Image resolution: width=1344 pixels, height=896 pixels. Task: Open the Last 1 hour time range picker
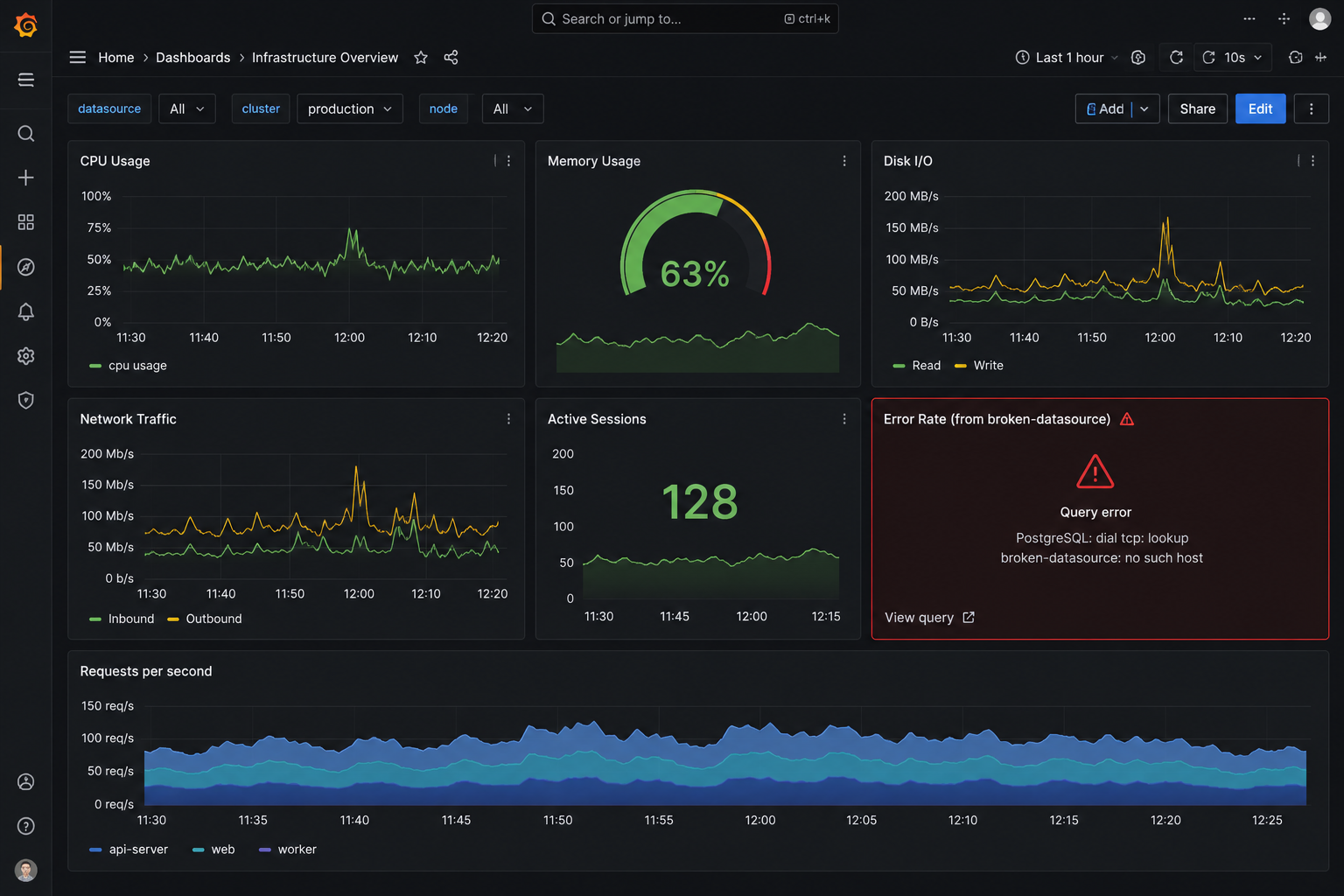(1067, 58)
